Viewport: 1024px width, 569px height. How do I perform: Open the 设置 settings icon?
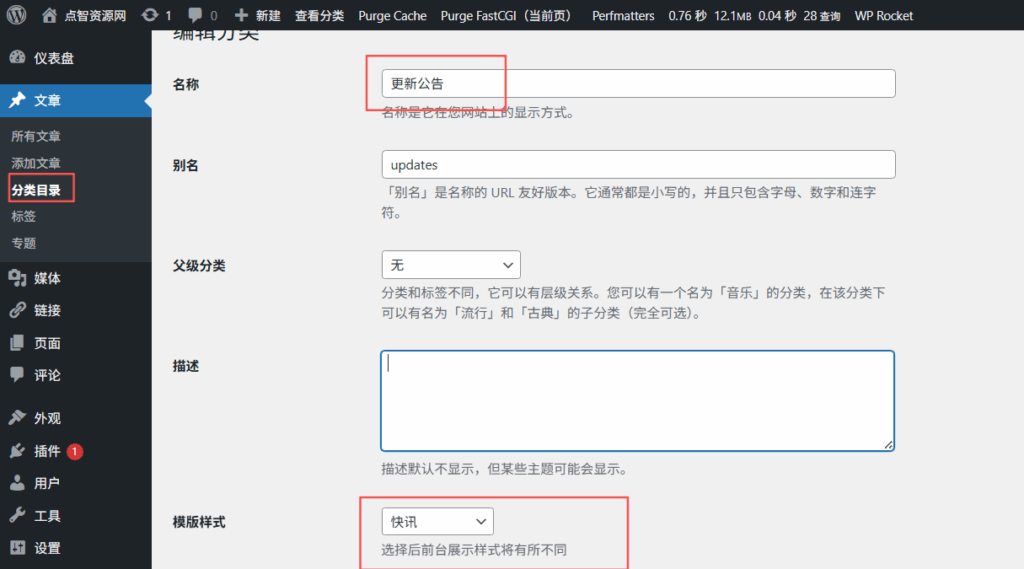[17, 548]
